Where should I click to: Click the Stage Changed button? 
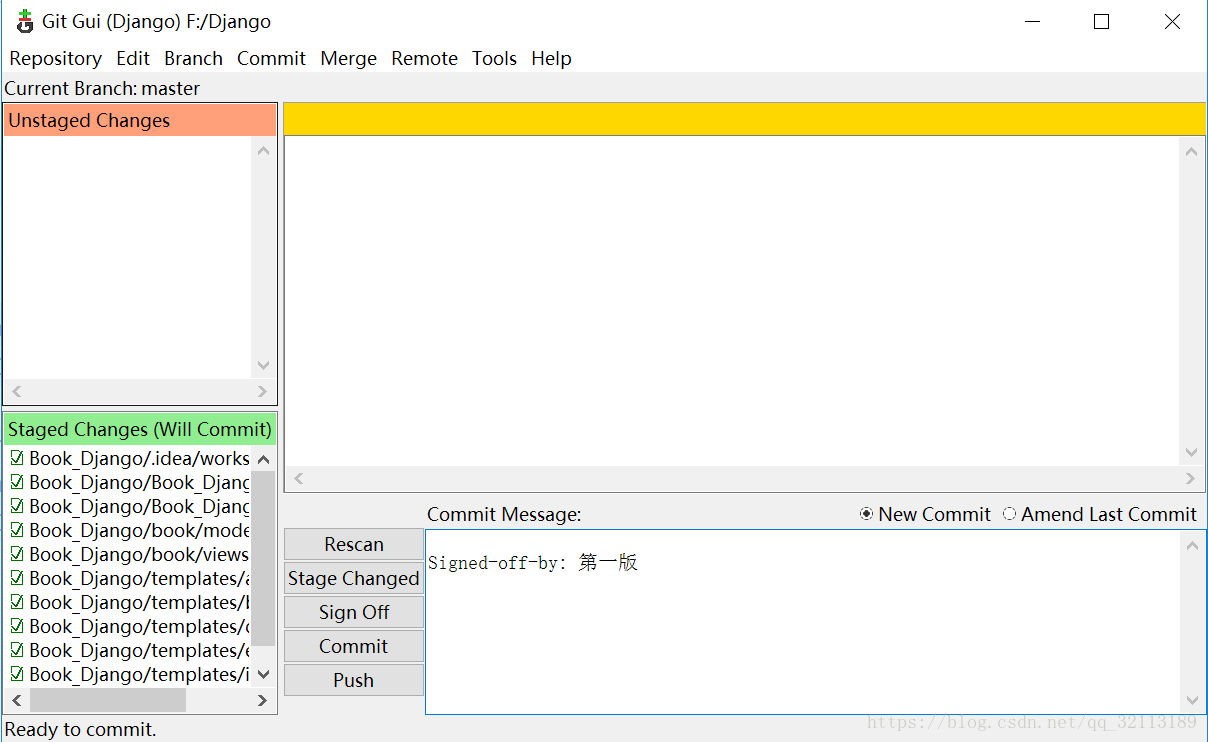pyautogui.click(x=354, y=578)
